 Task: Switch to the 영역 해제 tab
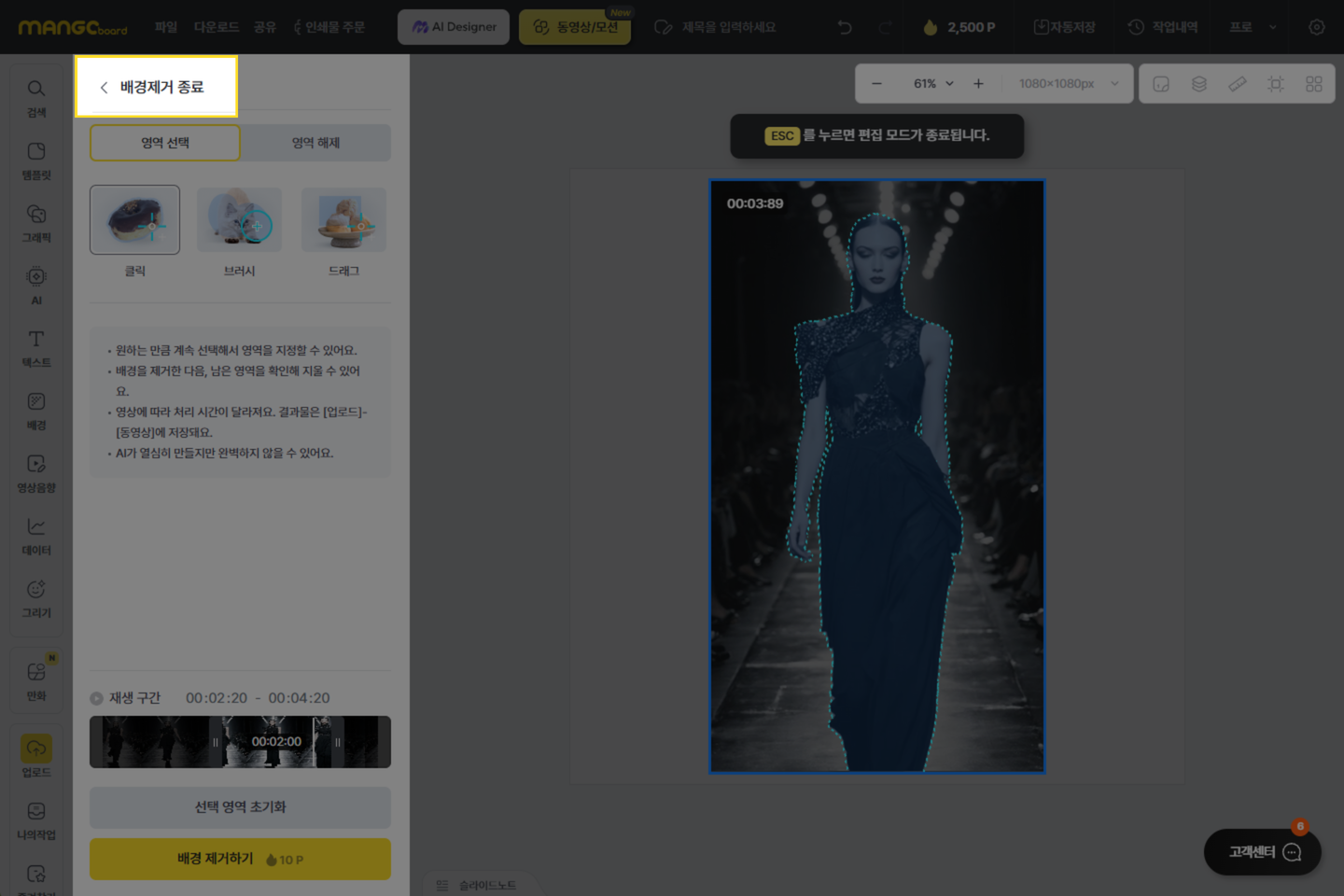point(315,143)
